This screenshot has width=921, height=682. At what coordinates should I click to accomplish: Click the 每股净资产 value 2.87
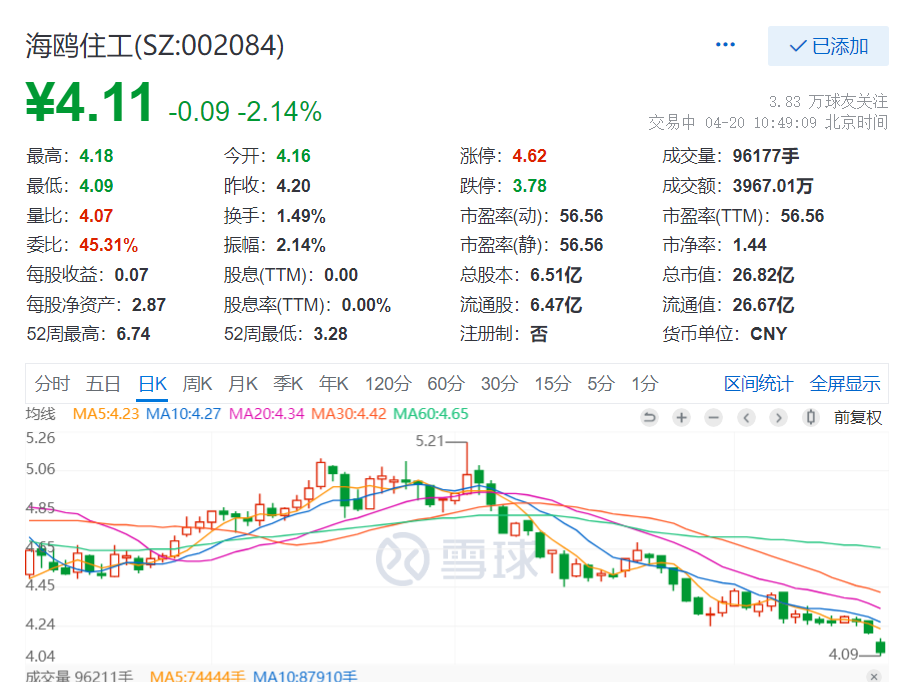click(x=149, y=305)
